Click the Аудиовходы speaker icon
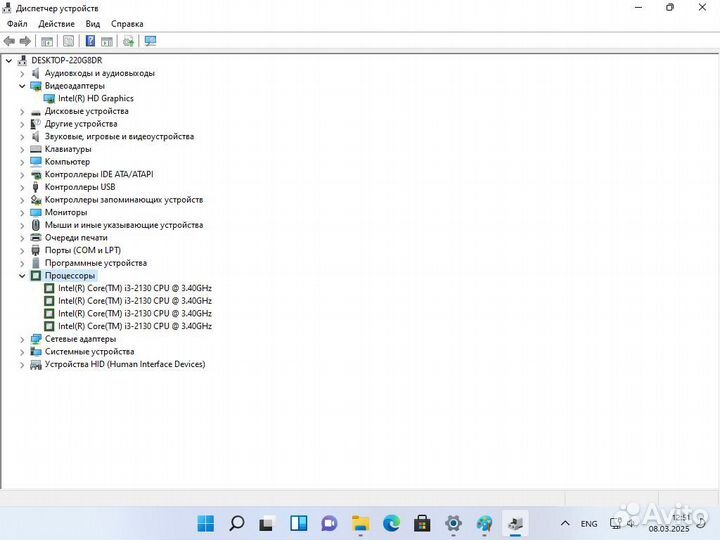720x540 pixels. coord(36,73)
